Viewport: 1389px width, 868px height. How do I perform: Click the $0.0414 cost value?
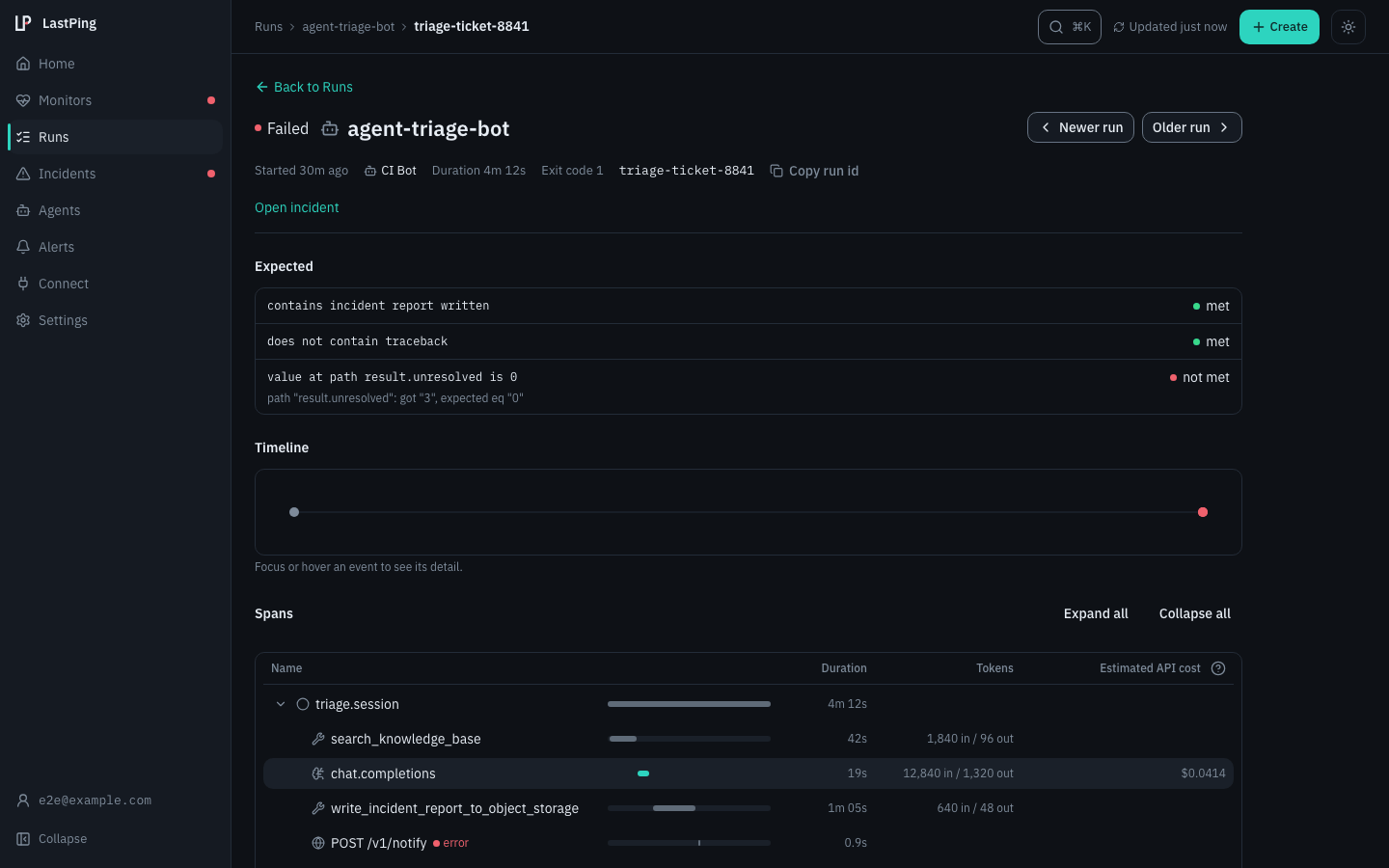tap(1203, 773)
